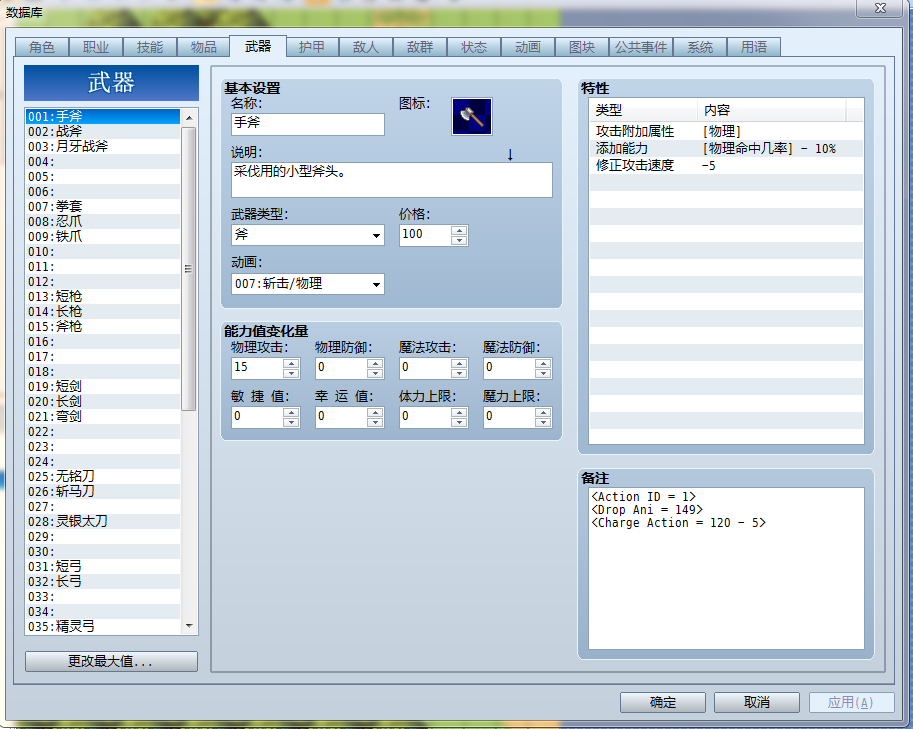Image resolution: width=913 pixels, height=729 pixels.
Task: Increase 体力上限 with its up arrow
Action: [459, 412]
